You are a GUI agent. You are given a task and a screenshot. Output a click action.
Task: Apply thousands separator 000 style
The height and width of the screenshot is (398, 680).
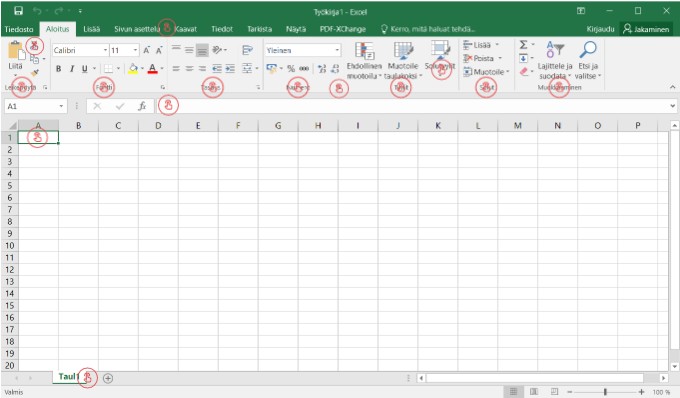[x=304, y=69]
